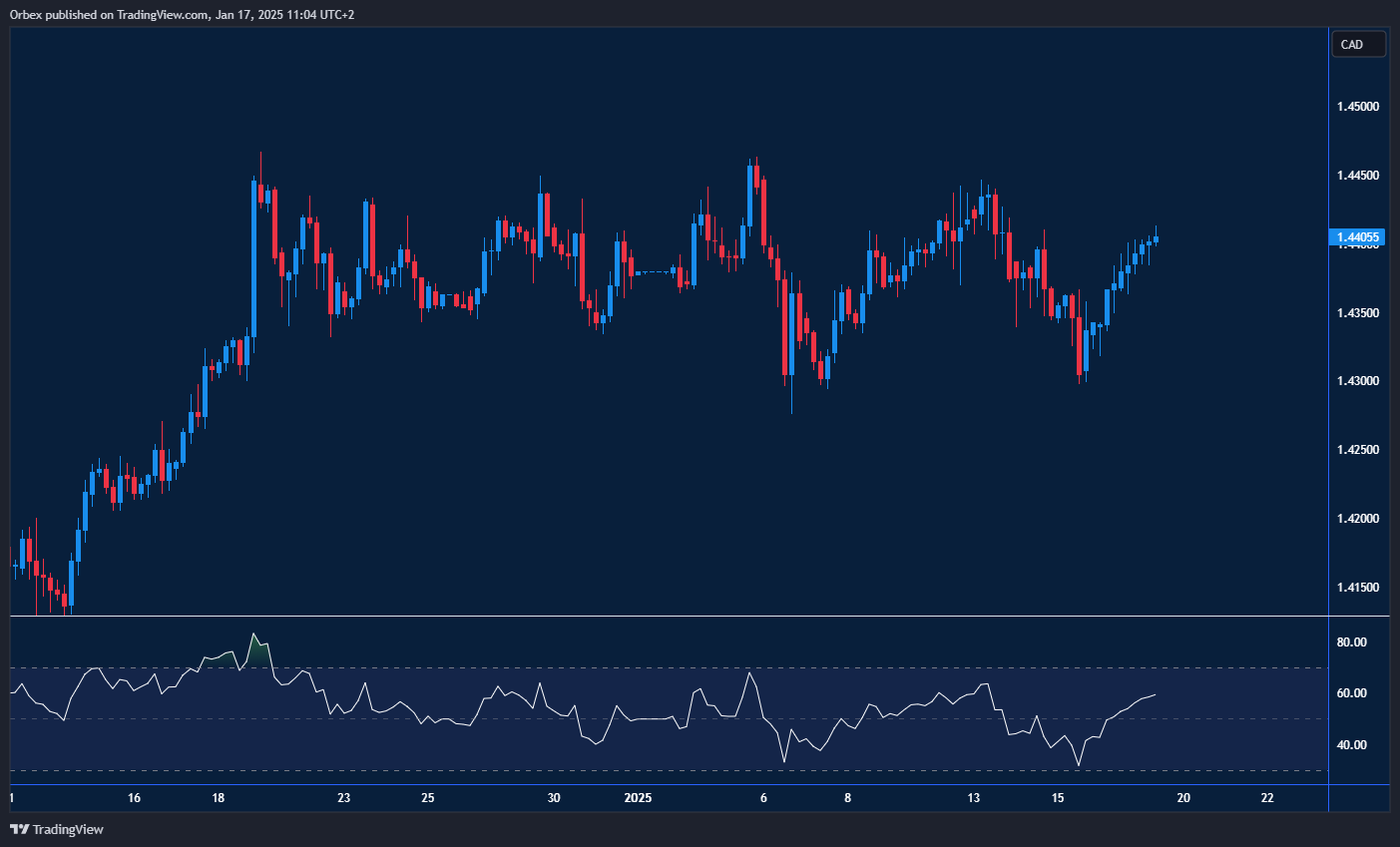
Task: Select the 1.45000 price axis label
Action: tap(1357, 107)
